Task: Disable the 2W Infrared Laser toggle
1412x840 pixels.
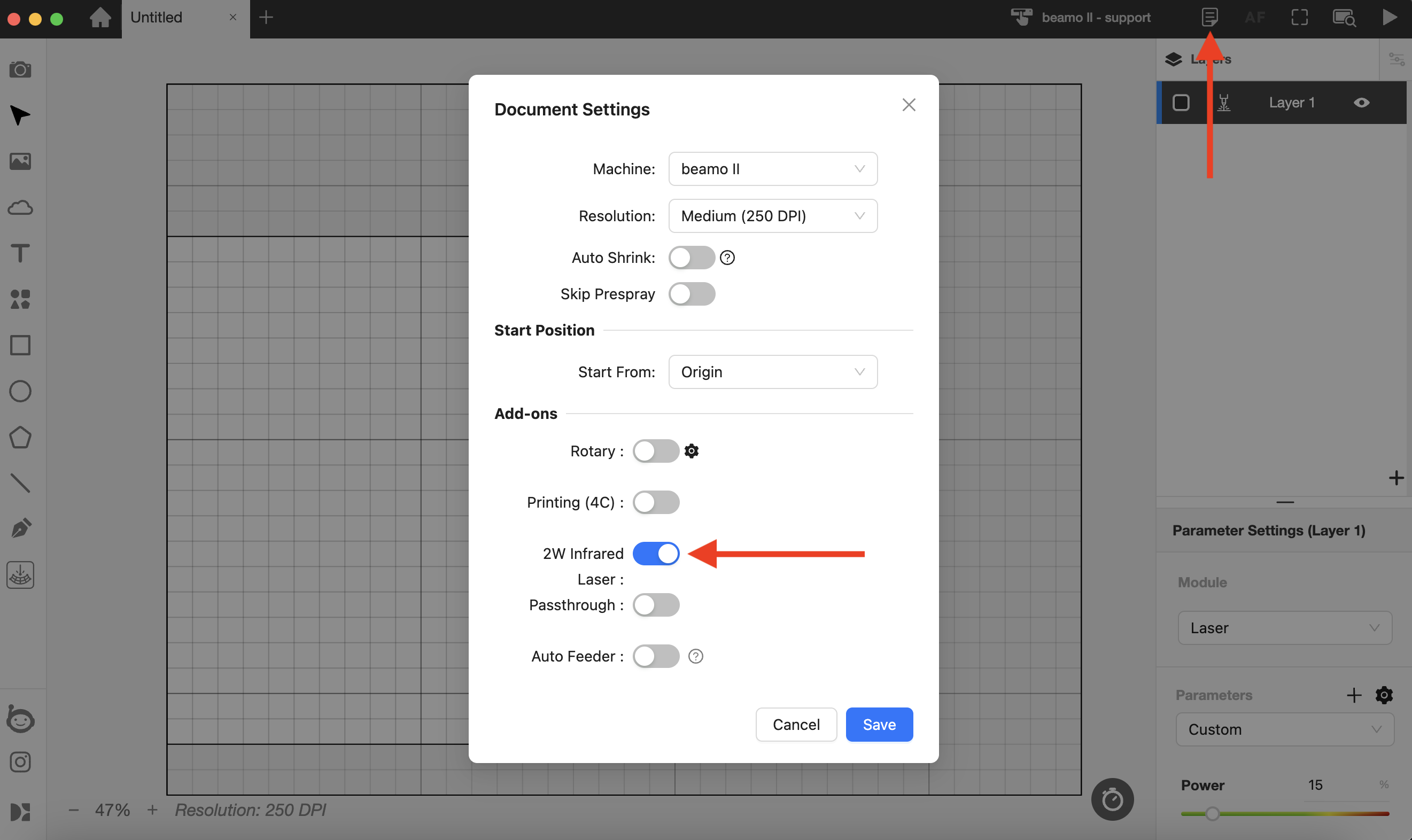Action: coord(656,554)
